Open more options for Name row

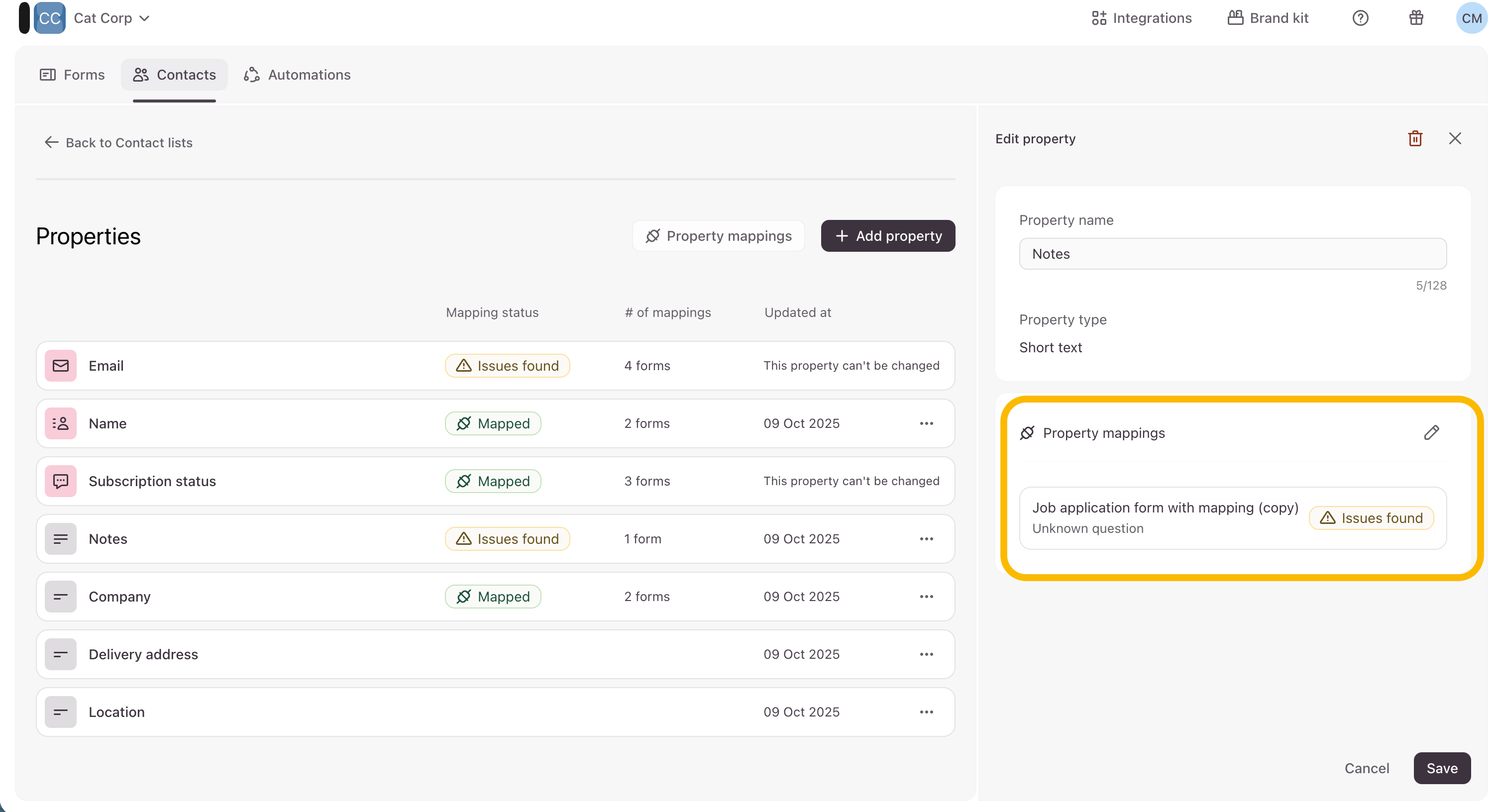(x=926, y=423)
